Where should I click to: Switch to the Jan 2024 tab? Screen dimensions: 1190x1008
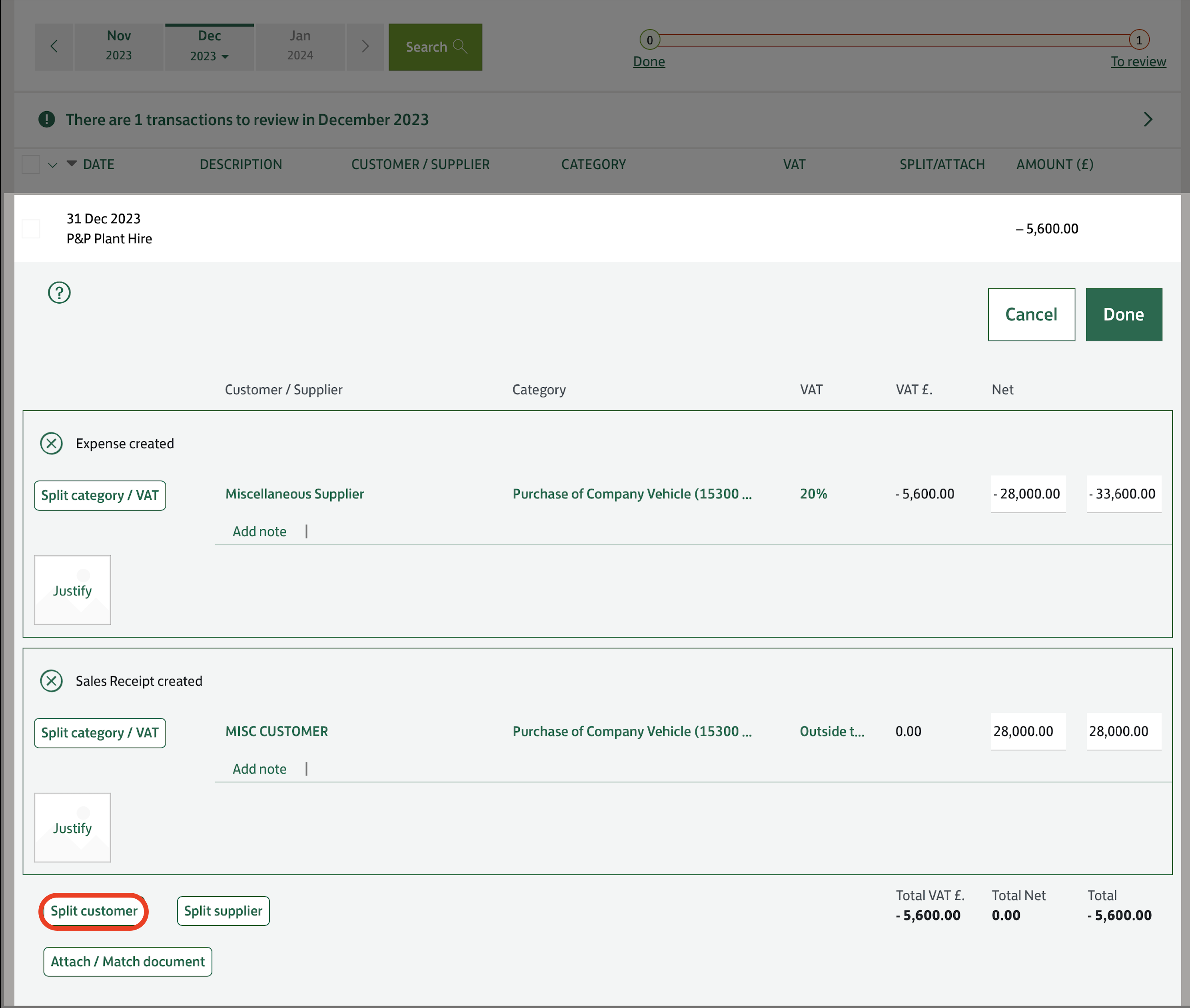(x=300, y=46)
